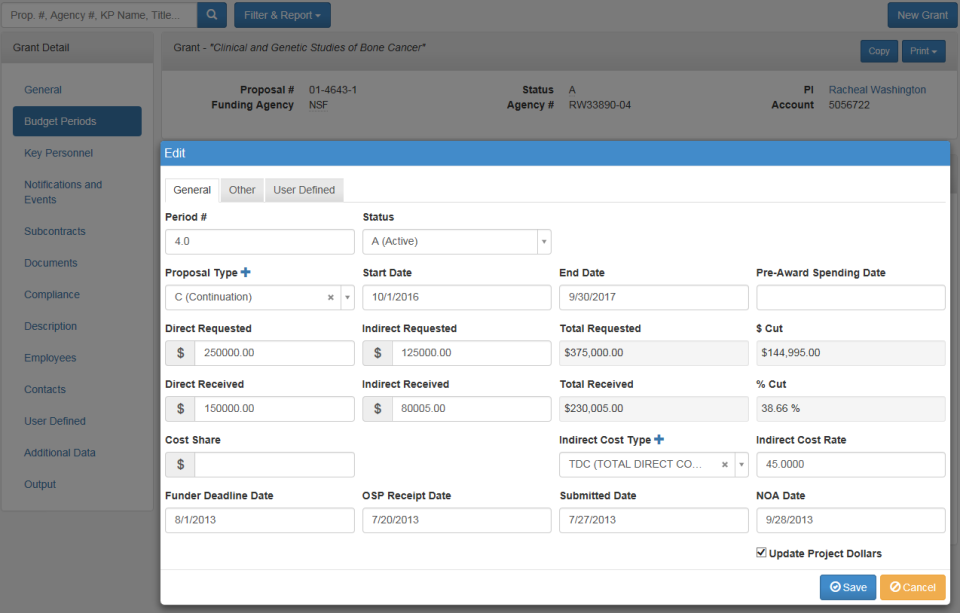Image resolution: width=960 pixels, height=613 pixels.
Task: Click the dollar icon on Direct Requested
Action: 181,353
